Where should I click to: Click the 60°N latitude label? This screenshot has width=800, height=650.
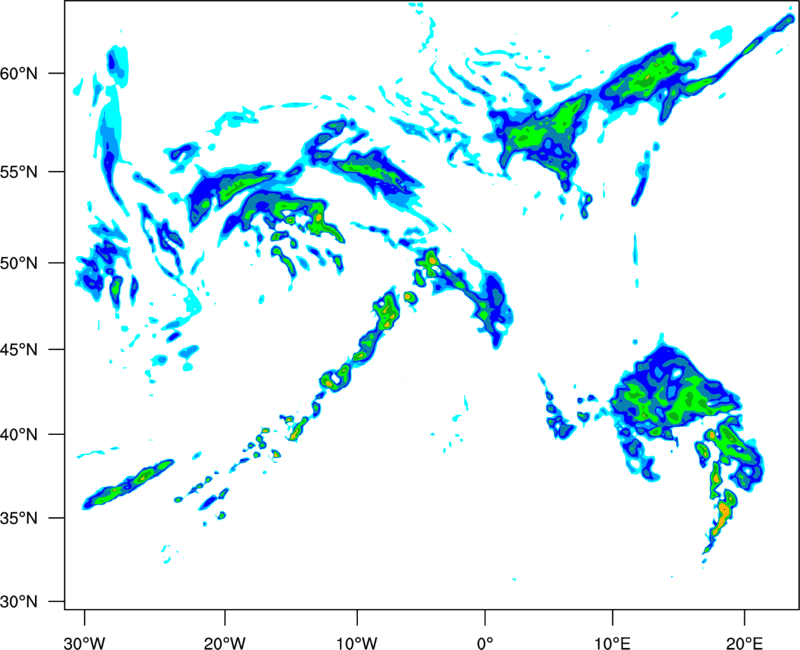click(19, 73)
